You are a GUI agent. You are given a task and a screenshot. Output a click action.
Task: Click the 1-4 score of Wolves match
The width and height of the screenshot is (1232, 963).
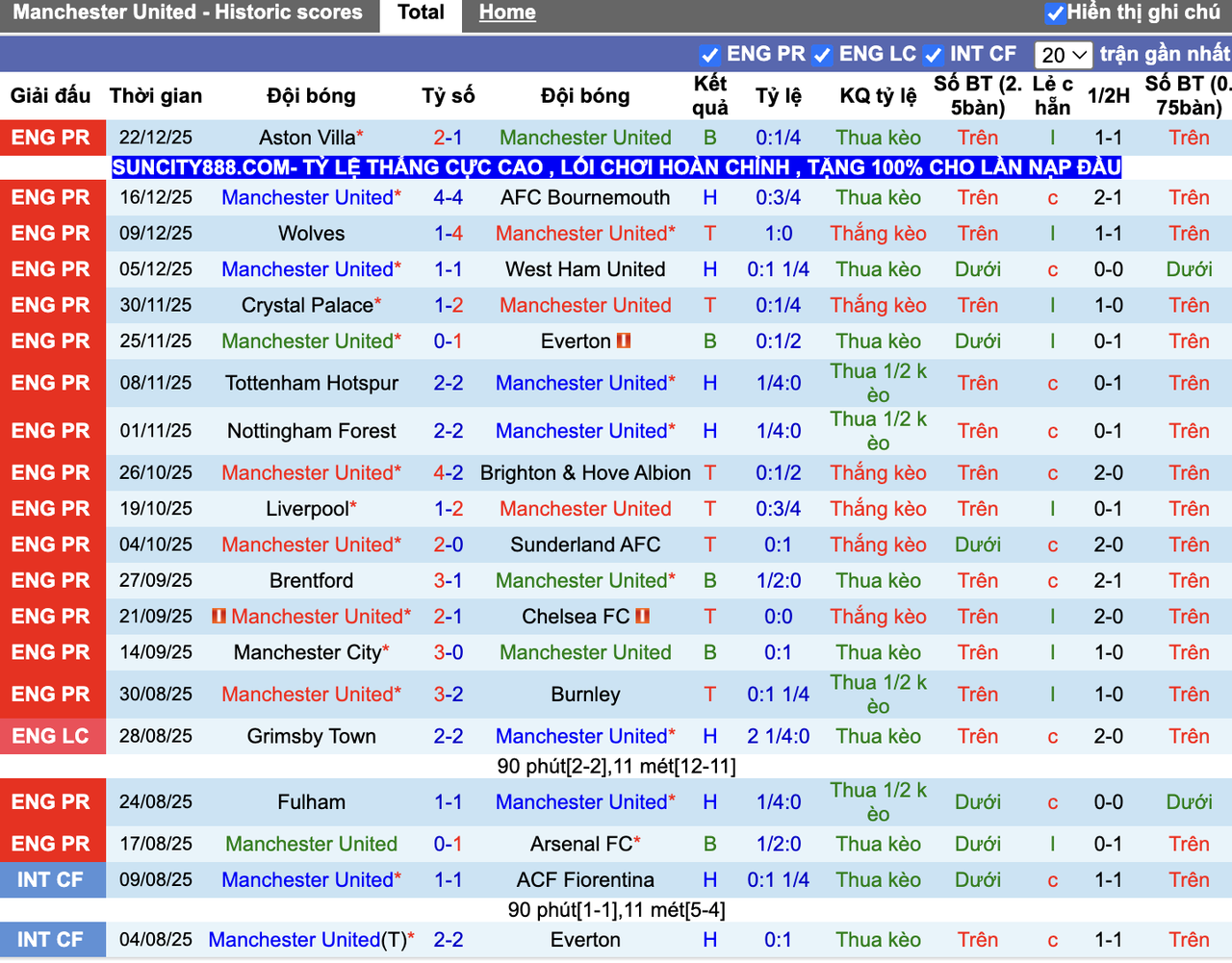448,234
